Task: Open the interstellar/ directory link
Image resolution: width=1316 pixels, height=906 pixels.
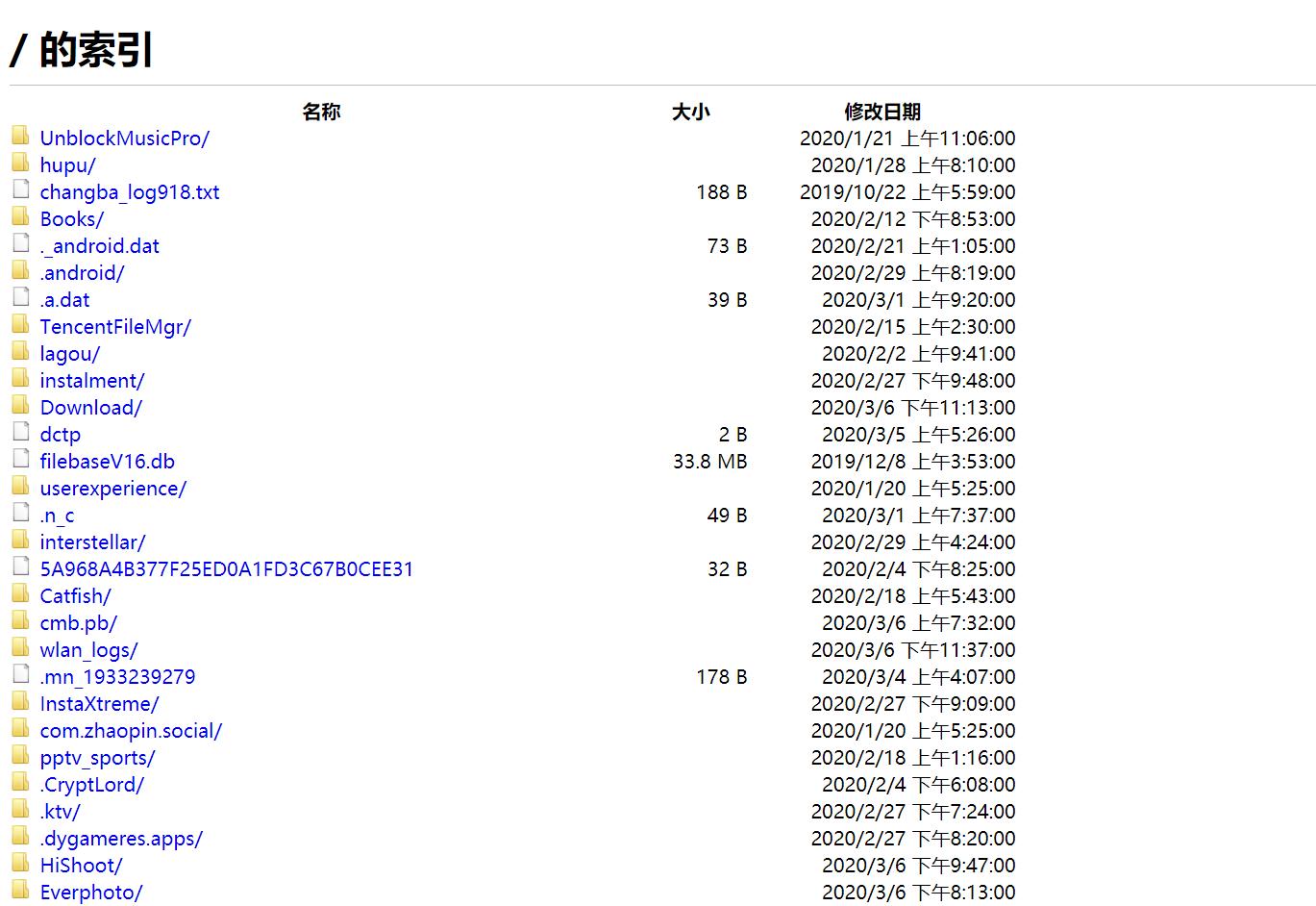Action: point(93,542)
